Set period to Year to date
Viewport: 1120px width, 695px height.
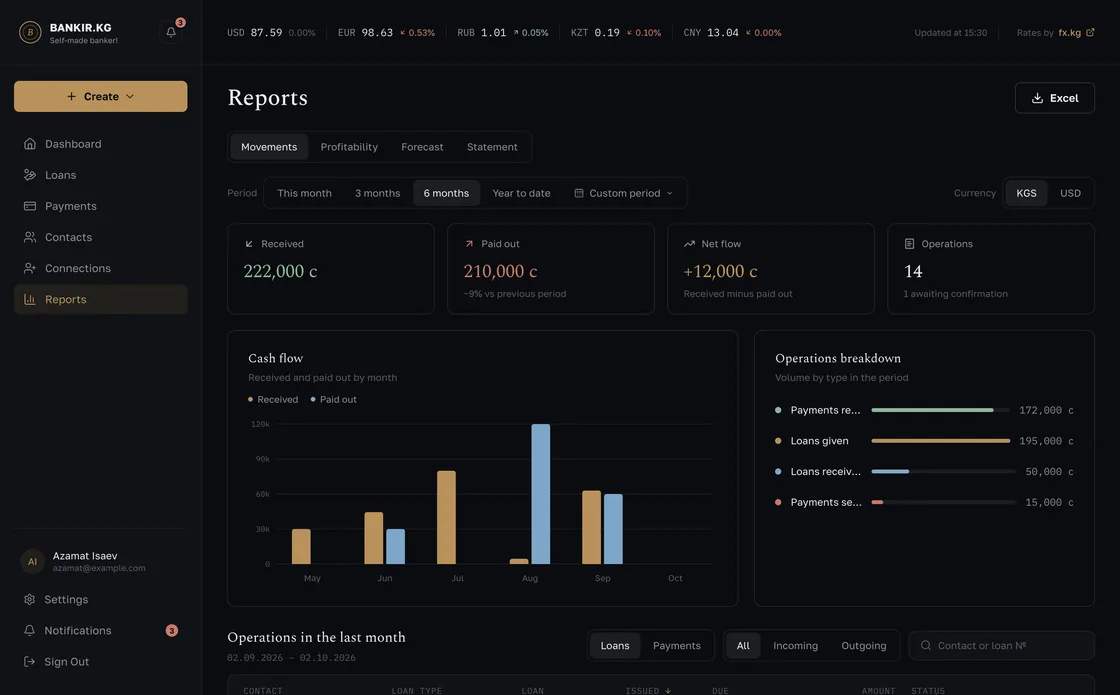click(x=521, y=193)
